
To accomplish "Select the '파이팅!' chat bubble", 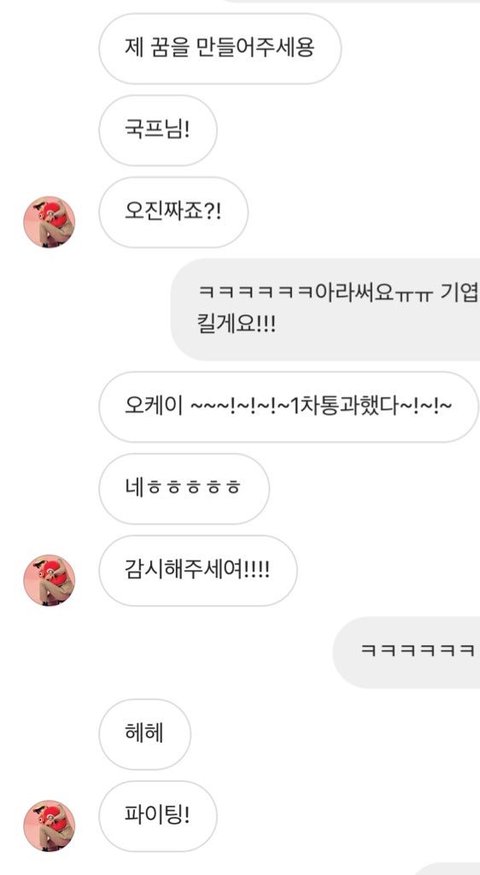I will (158, 816).
